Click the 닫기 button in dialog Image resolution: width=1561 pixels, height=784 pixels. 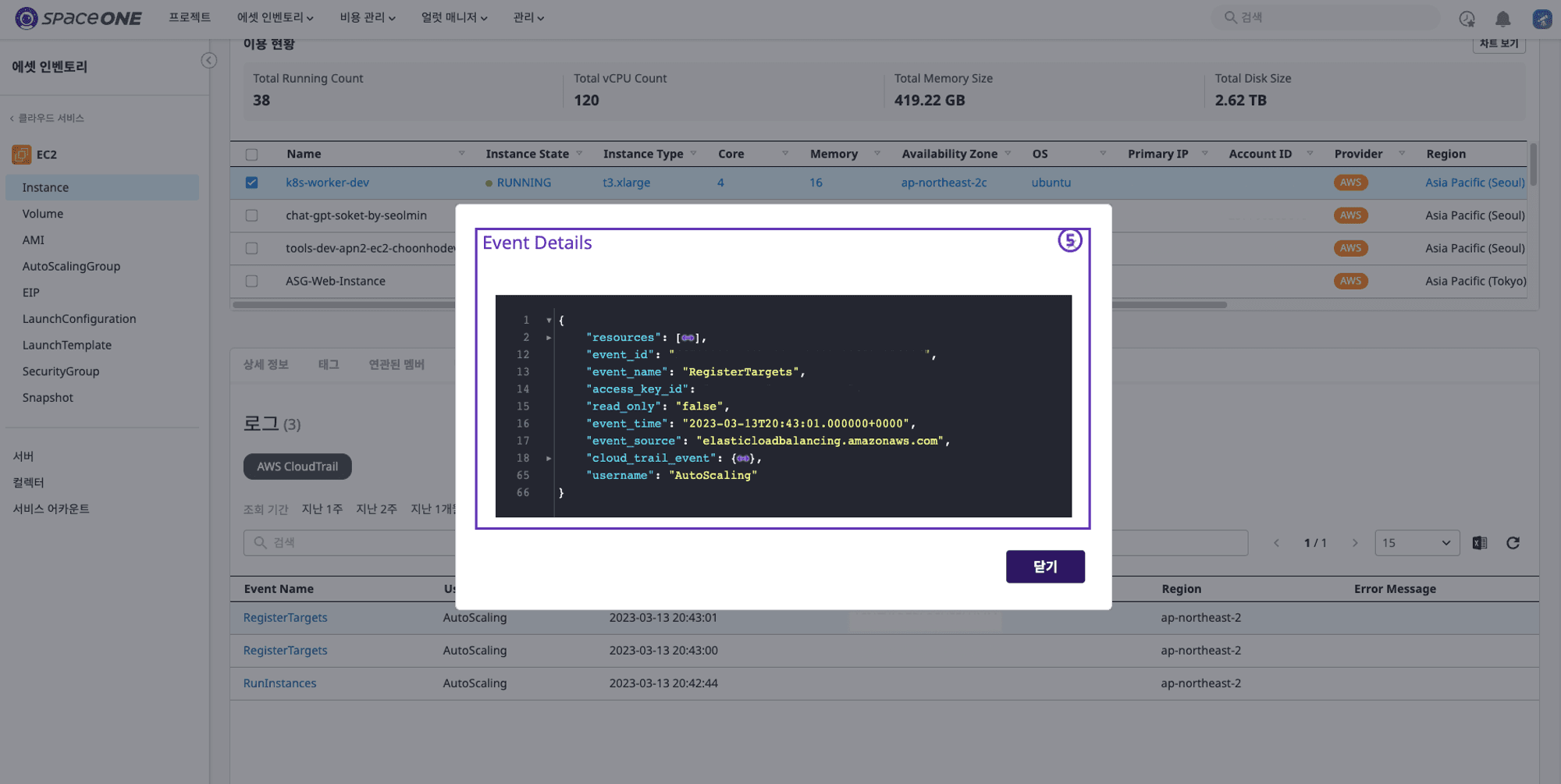coord(1045,566)
